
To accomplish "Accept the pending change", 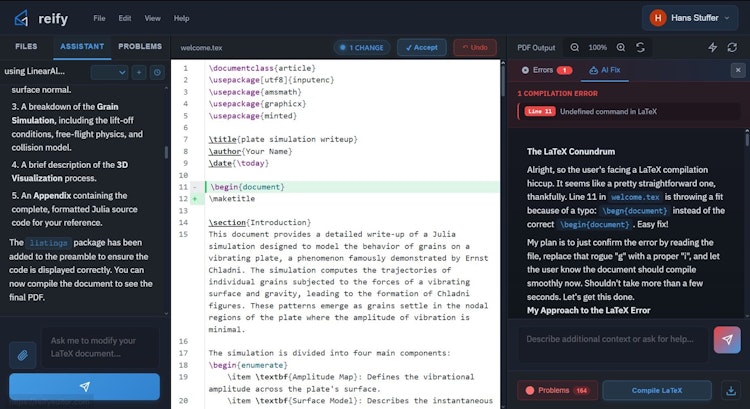I will (x=421, y=47).
